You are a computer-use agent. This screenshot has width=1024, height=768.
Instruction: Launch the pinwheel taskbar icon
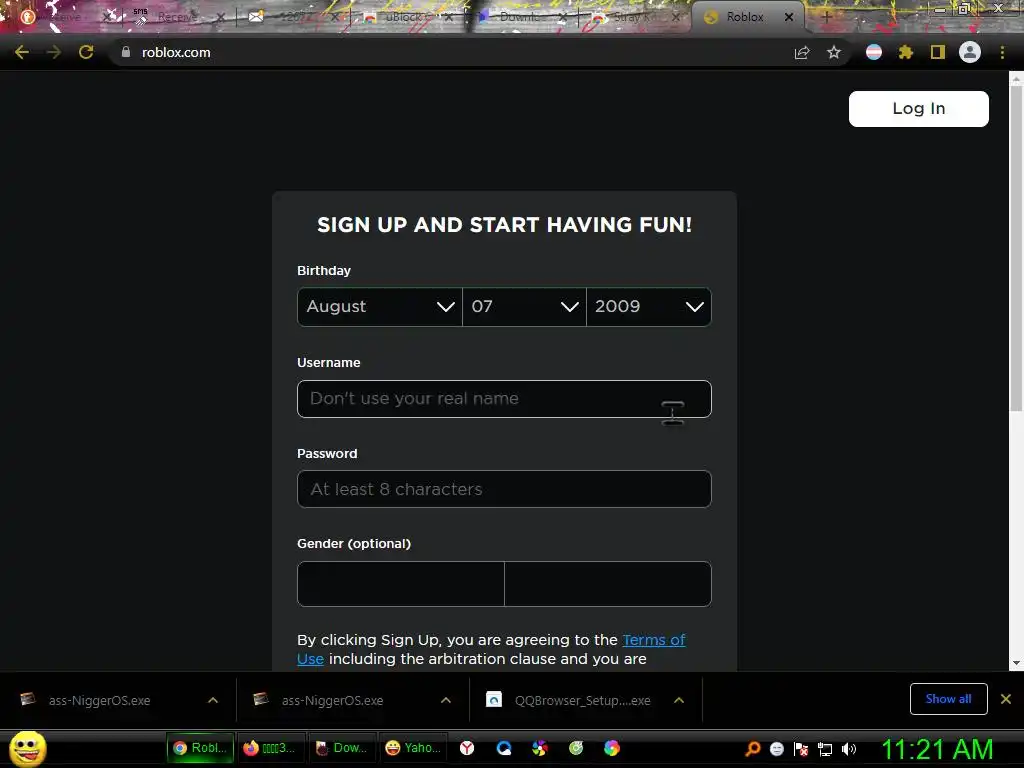click(539, 748)
